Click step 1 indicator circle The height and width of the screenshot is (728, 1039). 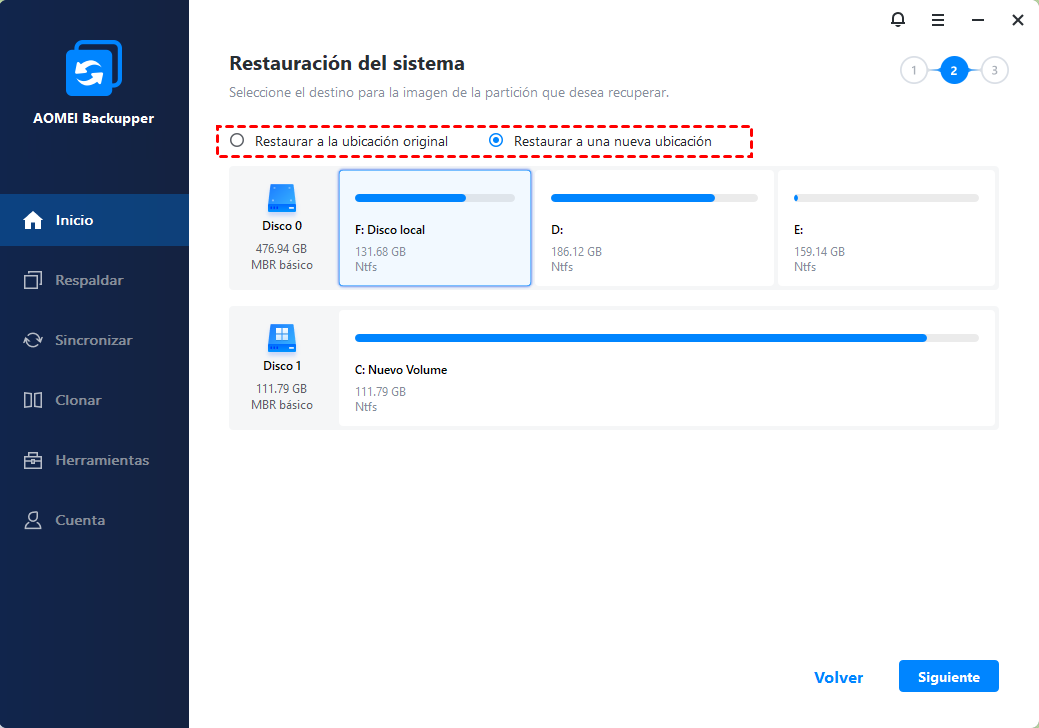click(x=914, y=70)
